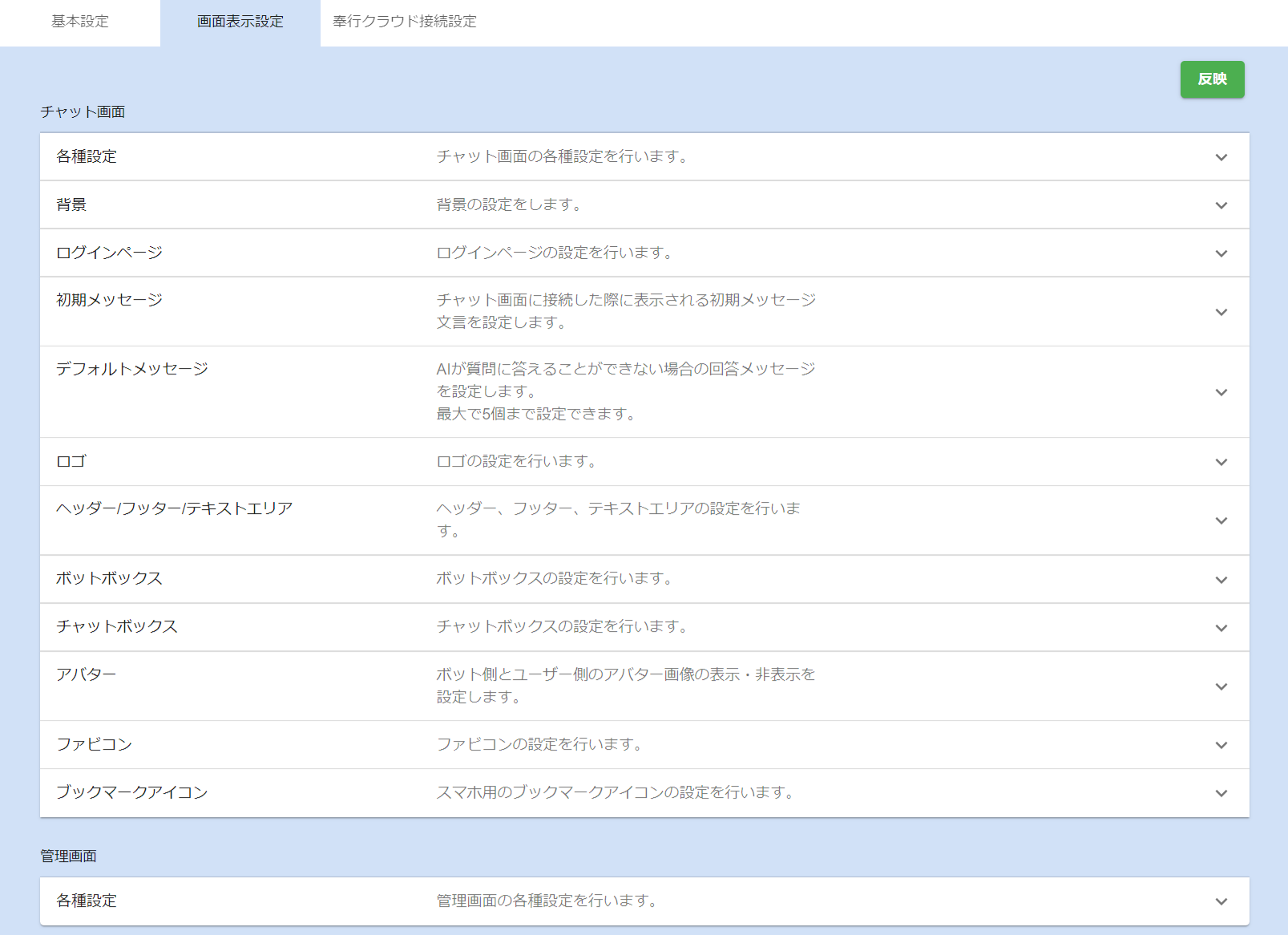
Task: Click the ヘッダー/フッター/テキストエリア chevron
Action: [1221, 520]
